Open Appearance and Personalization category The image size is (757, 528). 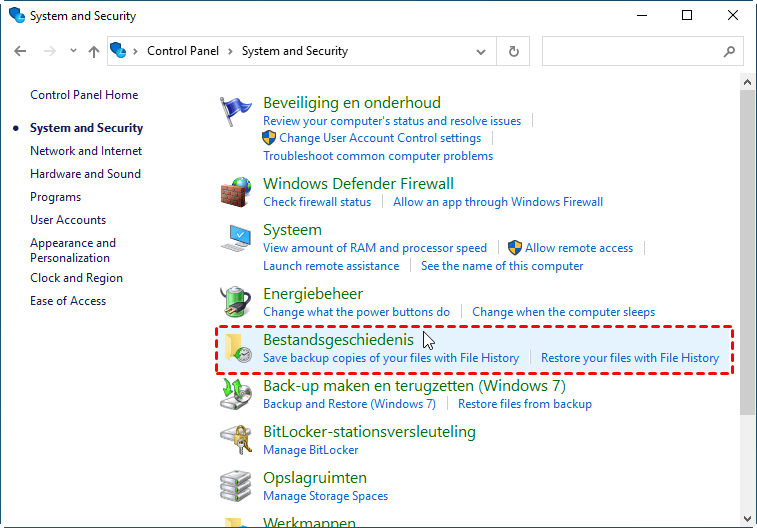coord(73,250)
